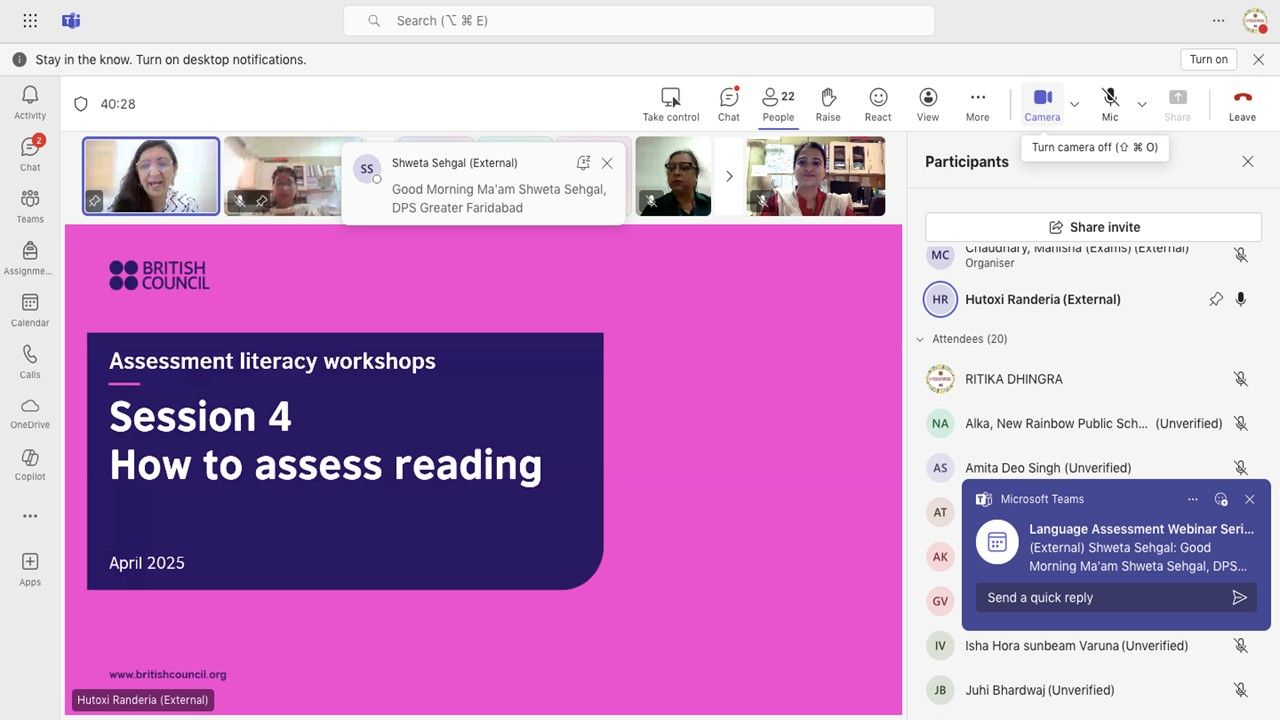
Task: Click the Share invite button
Action: point(1093,227)
